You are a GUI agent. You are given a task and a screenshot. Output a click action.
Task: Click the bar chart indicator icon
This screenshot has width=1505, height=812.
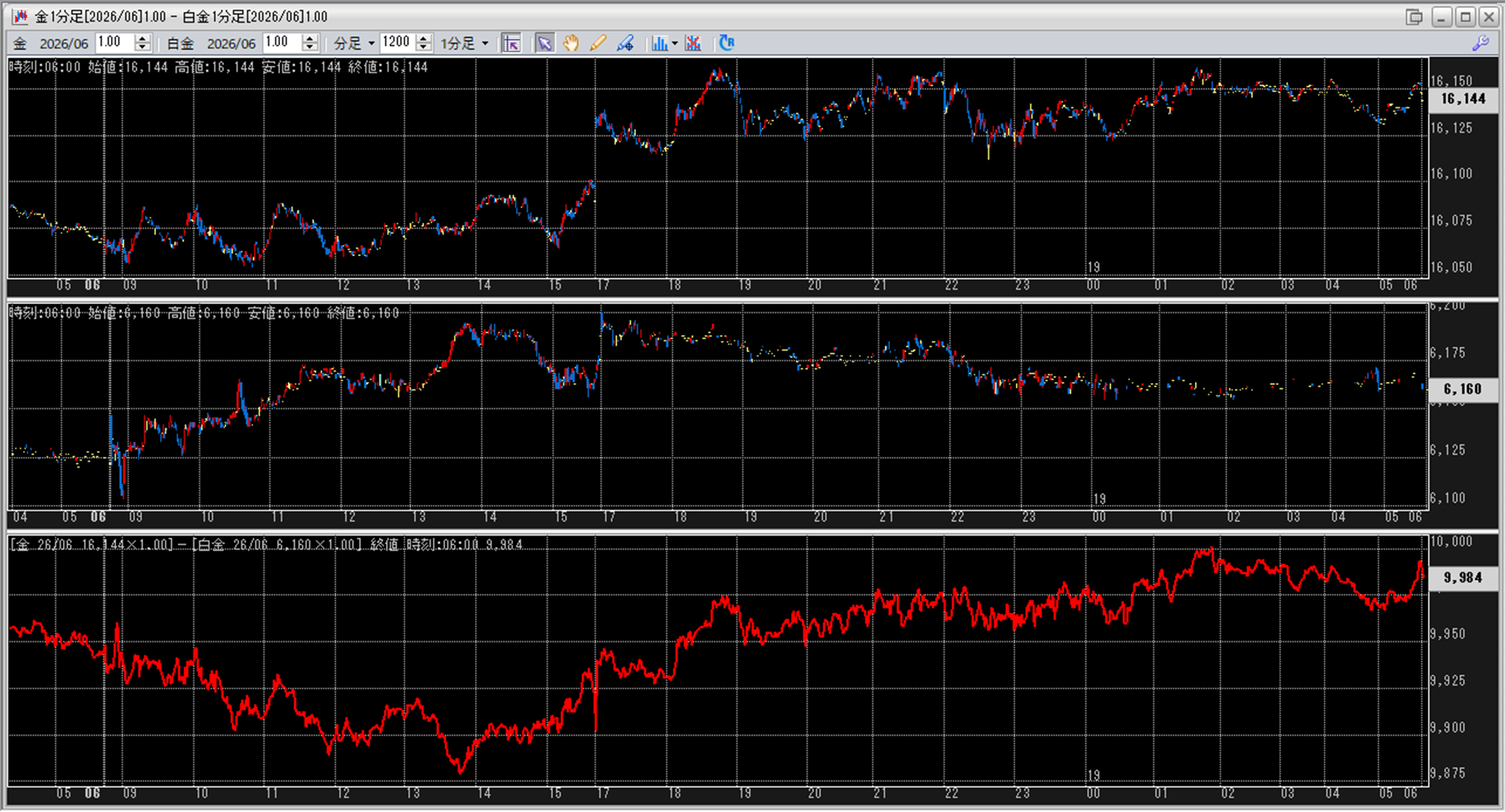658,43
